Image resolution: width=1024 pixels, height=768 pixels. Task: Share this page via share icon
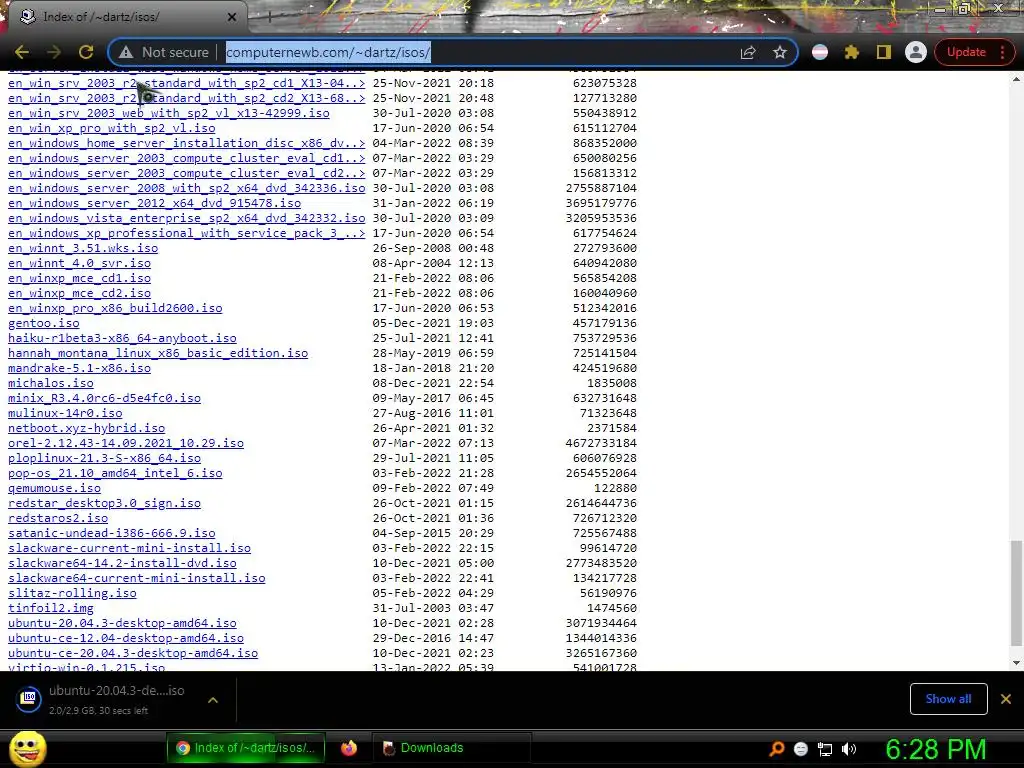[x=748, y=52]
